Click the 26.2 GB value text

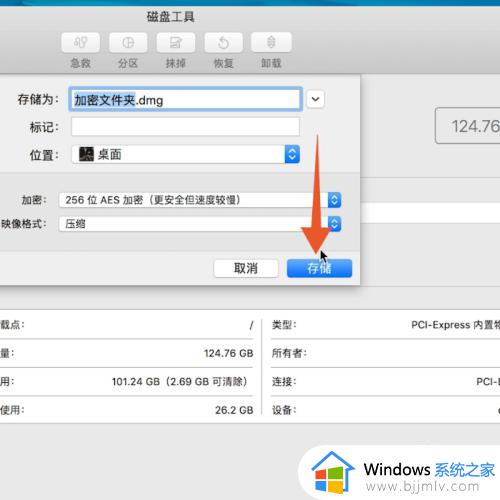(x=234, y=410)
